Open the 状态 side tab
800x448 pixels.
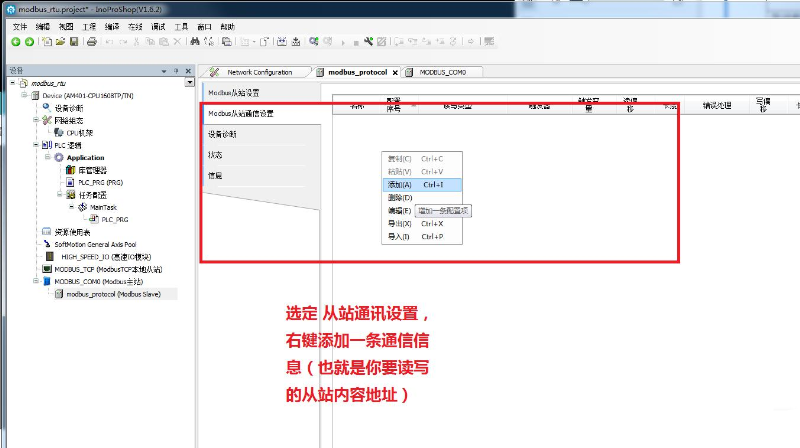pyautogui.click(x=262, y=155)
